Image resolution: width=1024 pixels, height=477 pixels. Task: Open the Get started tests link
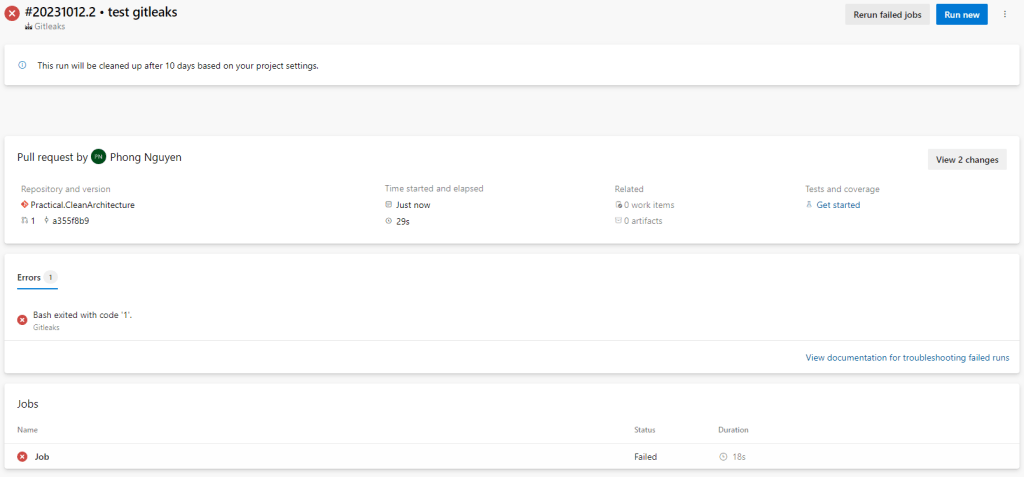click(x=837, y=205)
